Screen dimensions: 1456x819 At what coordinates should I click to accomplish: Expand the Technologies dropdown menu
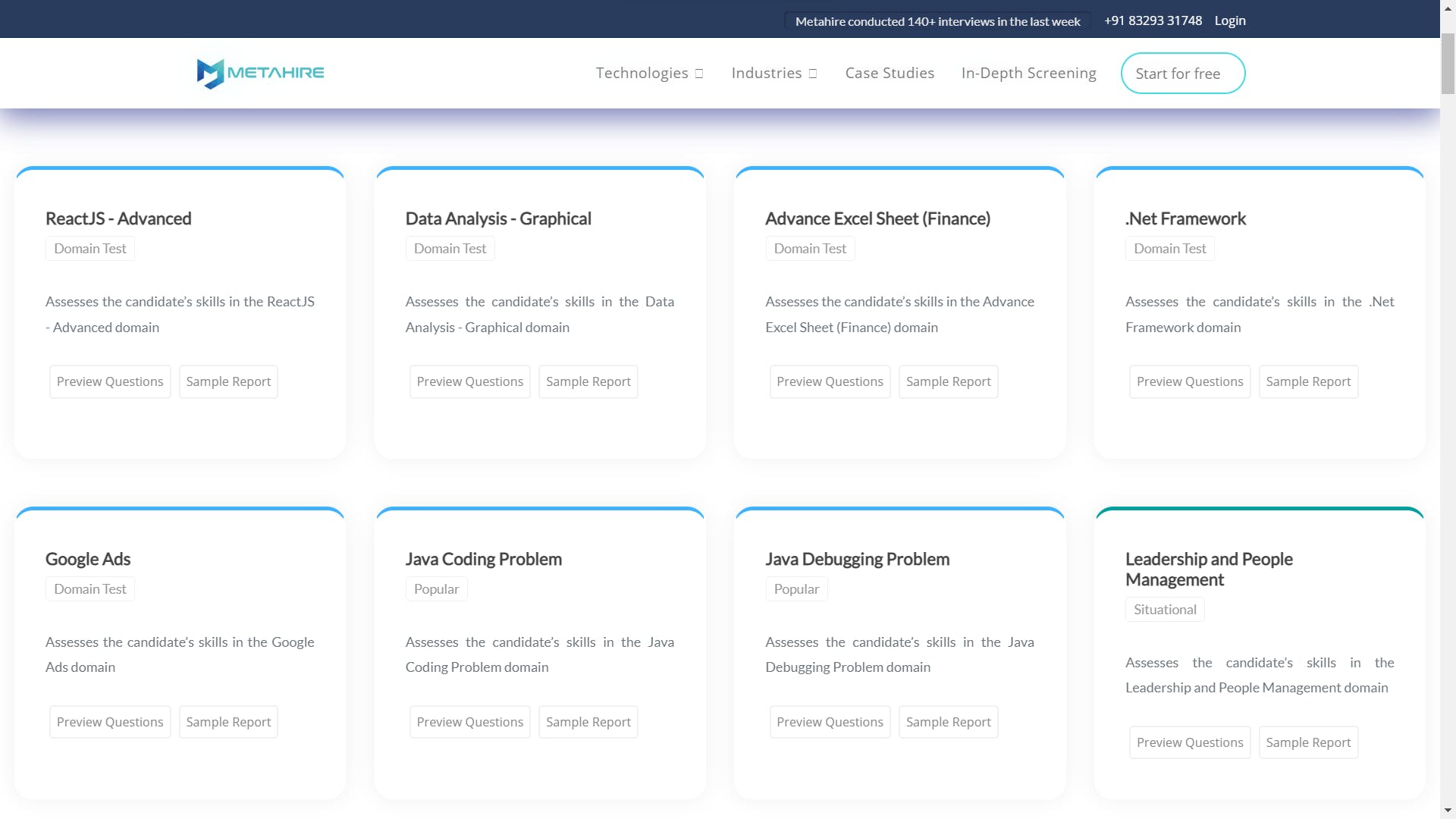649,74
